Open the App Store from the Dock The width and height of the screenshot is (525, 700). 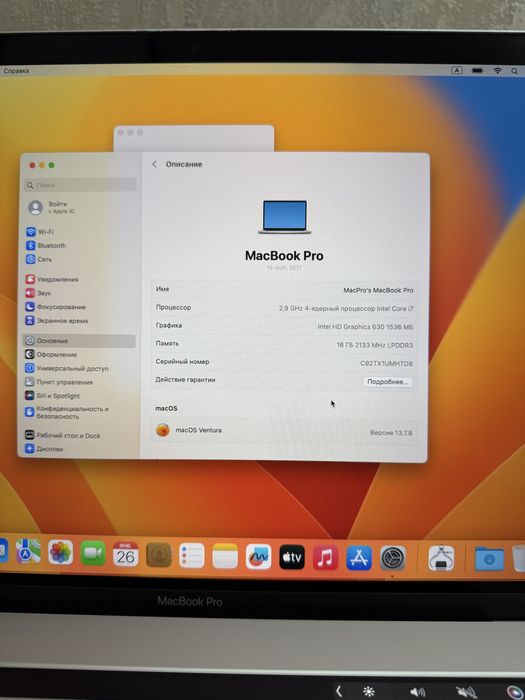(359, 558)
